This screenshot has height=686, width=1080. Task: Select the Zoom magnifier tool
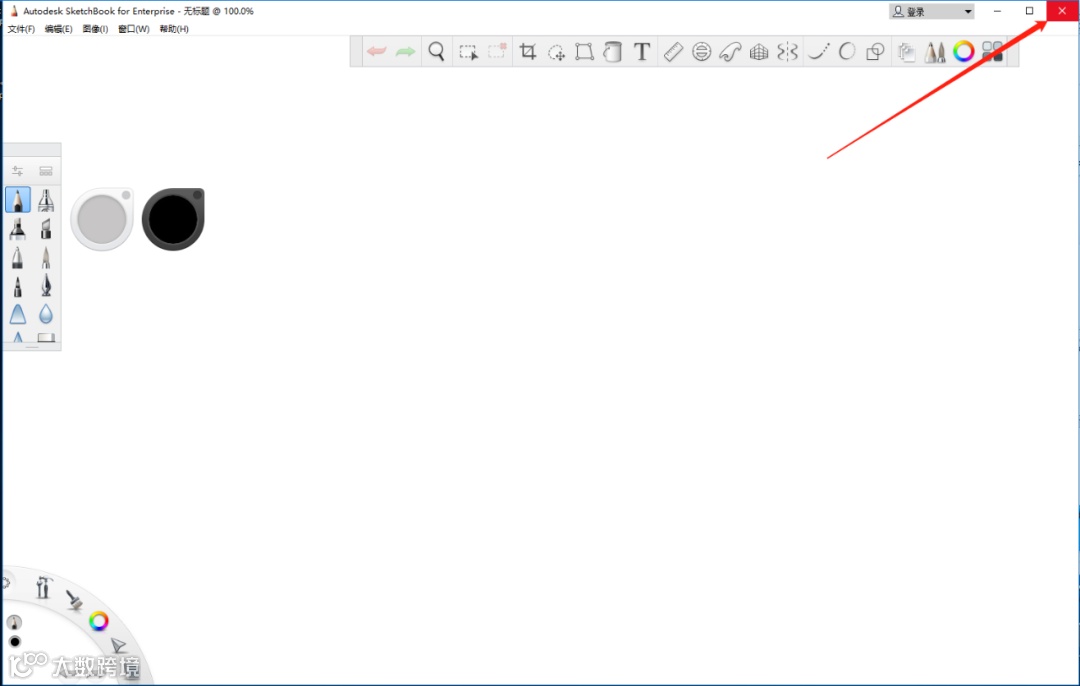[436, 52]
